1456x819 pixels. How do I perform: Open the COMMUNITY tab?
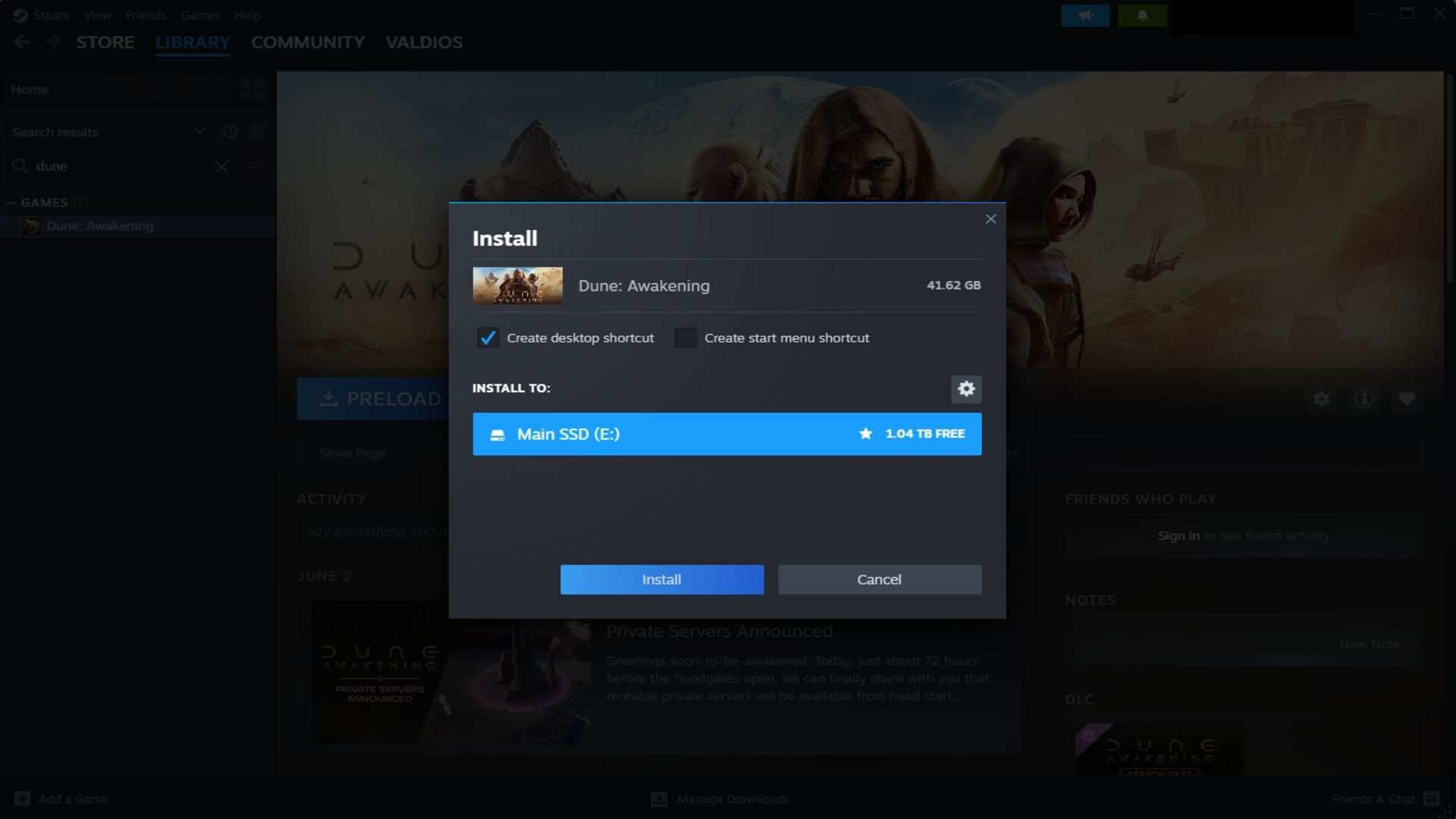point(308,42)
